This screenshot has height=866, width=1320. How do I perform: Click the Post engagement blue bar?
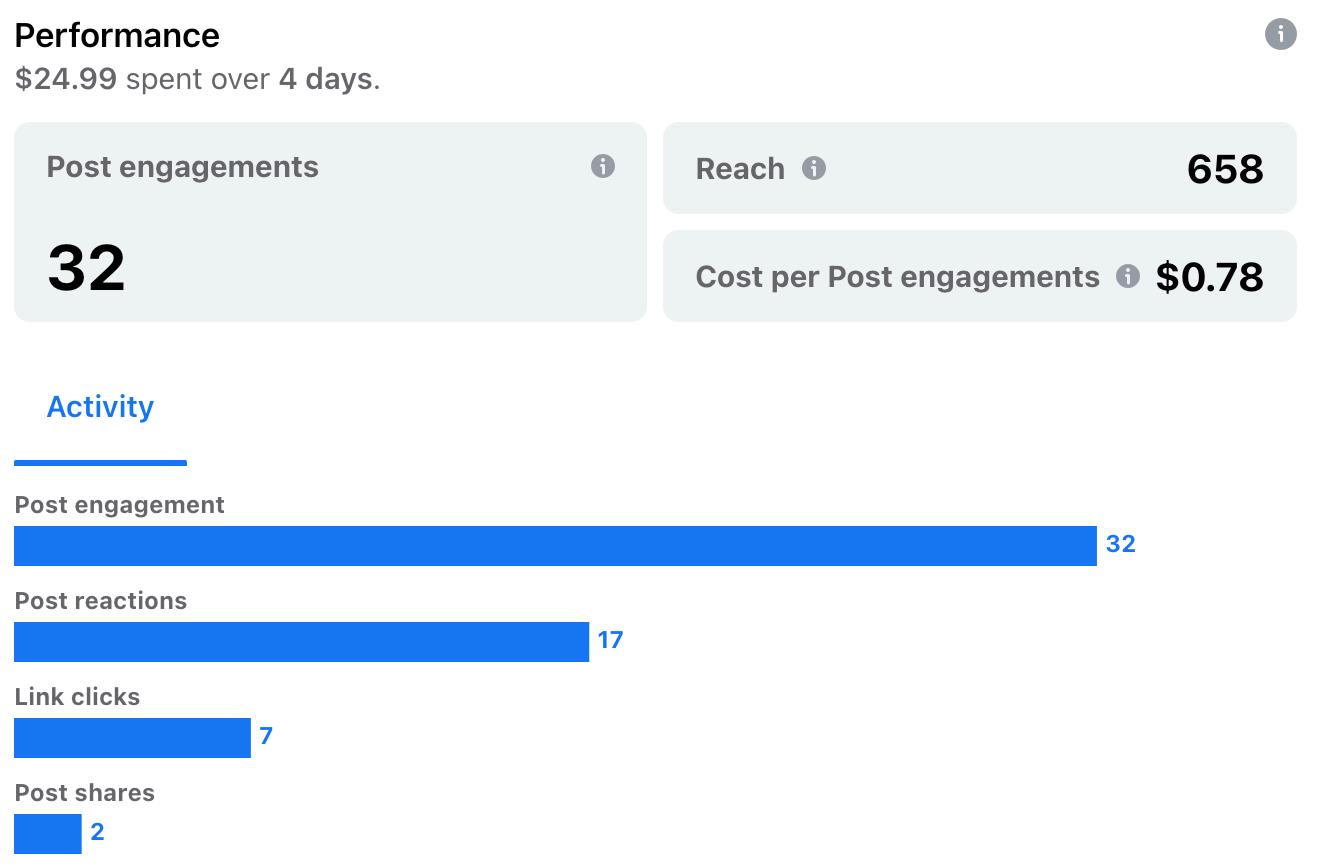point(555,546)
